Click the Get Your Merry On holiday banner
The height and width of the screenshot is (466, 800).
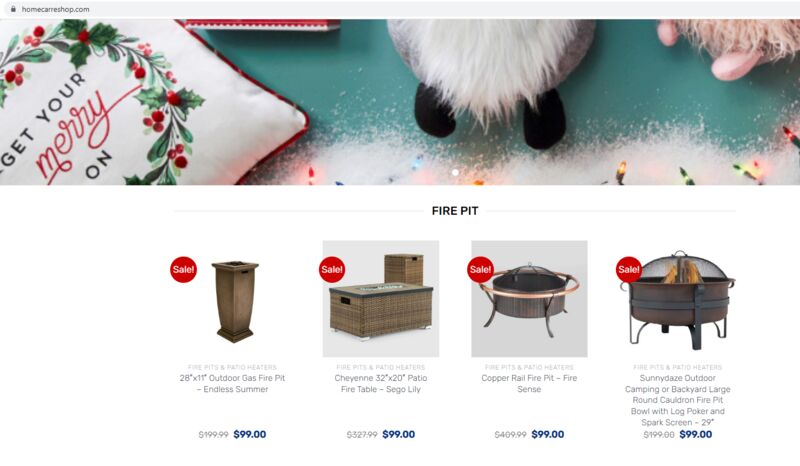pos(400,102)
